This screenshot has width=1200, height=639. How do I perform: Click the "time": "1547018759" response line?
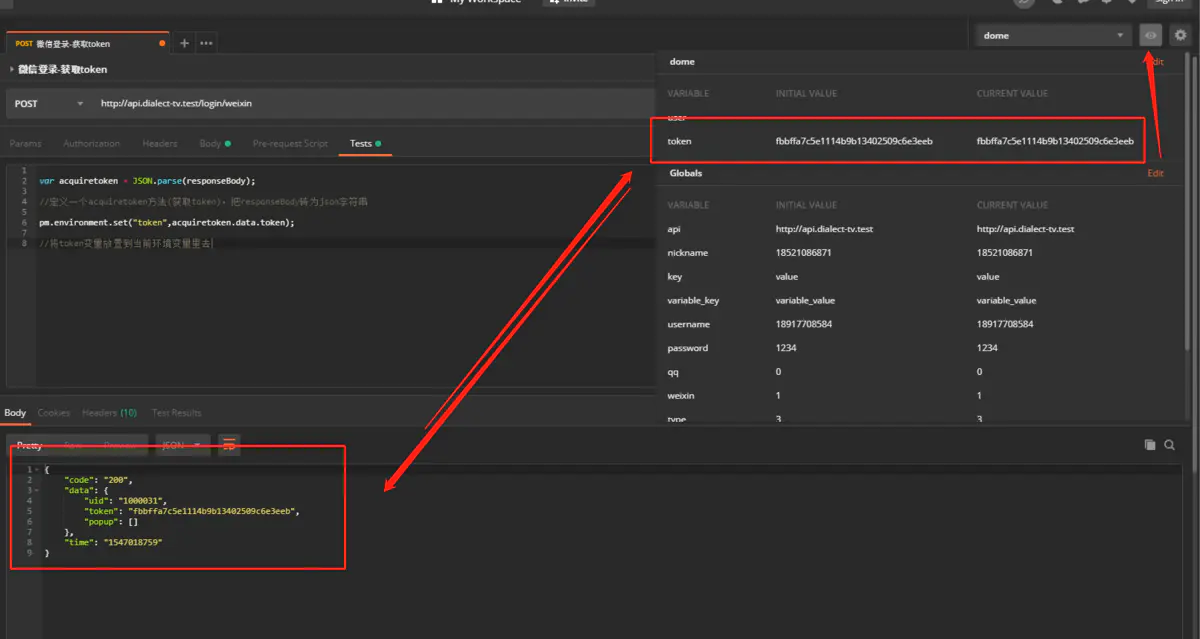pyautogui.click(x=113, y=542)
